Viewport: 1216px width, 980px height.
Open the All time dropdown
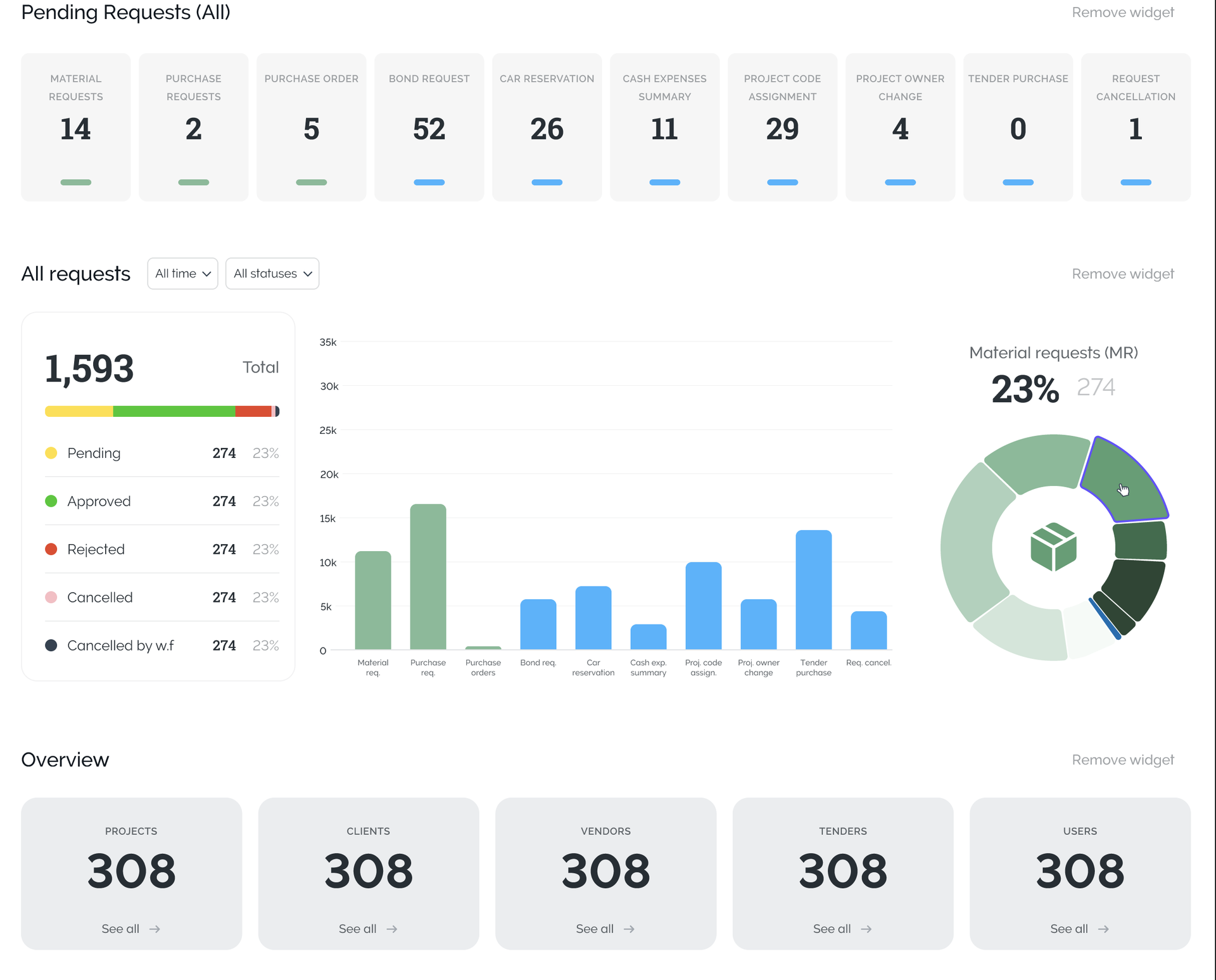pos(182,274)
